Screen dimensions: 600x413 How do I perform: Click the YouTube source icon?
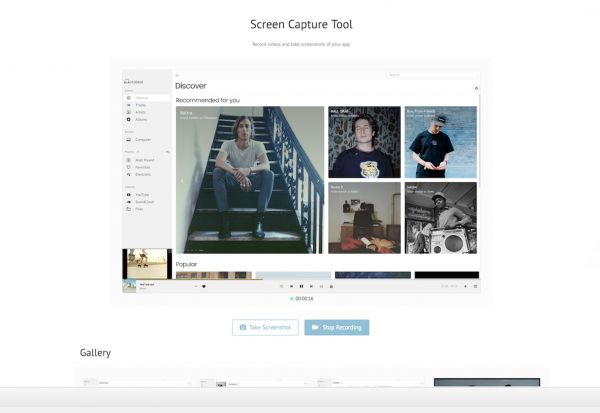click(129, 194)
